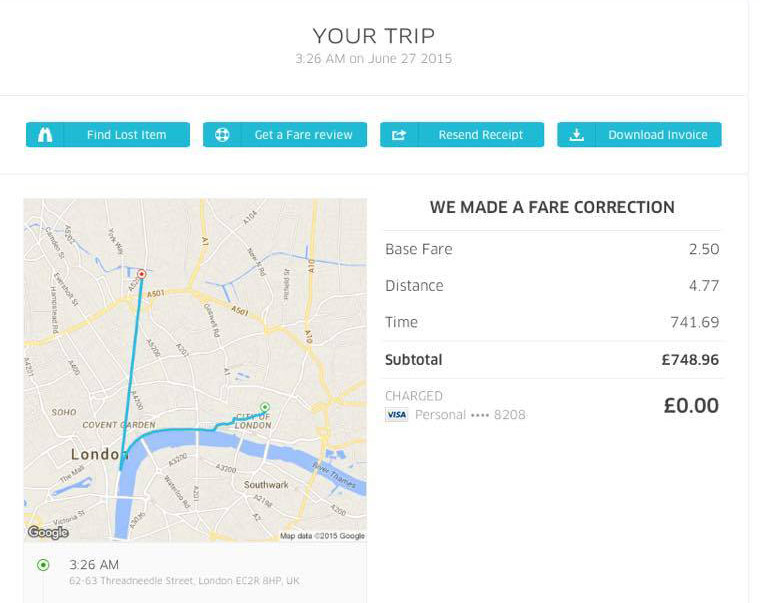Click the lifebuoy fare review icon
This screenshot has height=603, width=760.
coord(222,135)
